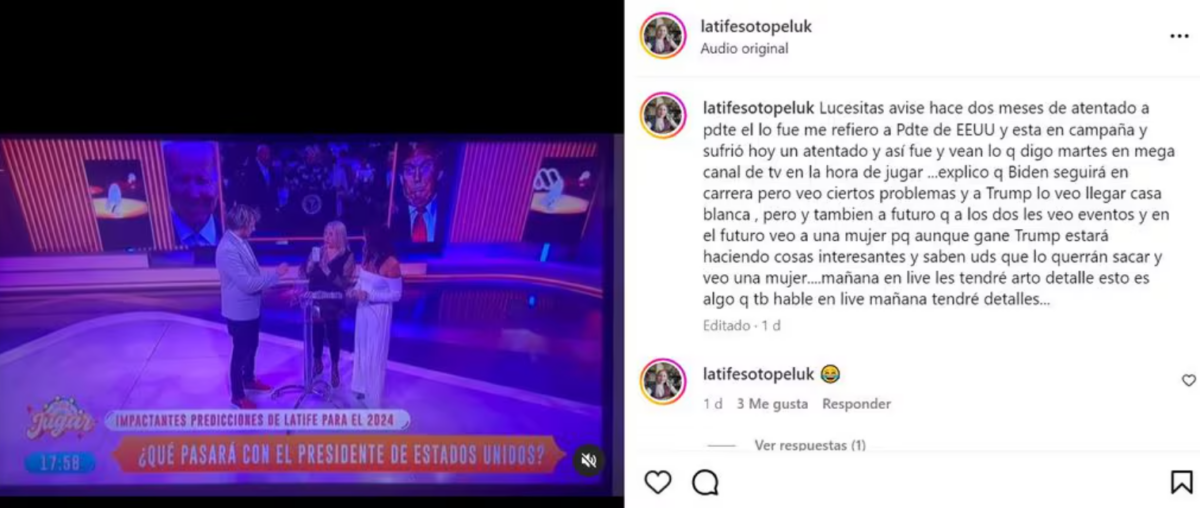Open the 3 Me gusta likes list

[772, 404]
